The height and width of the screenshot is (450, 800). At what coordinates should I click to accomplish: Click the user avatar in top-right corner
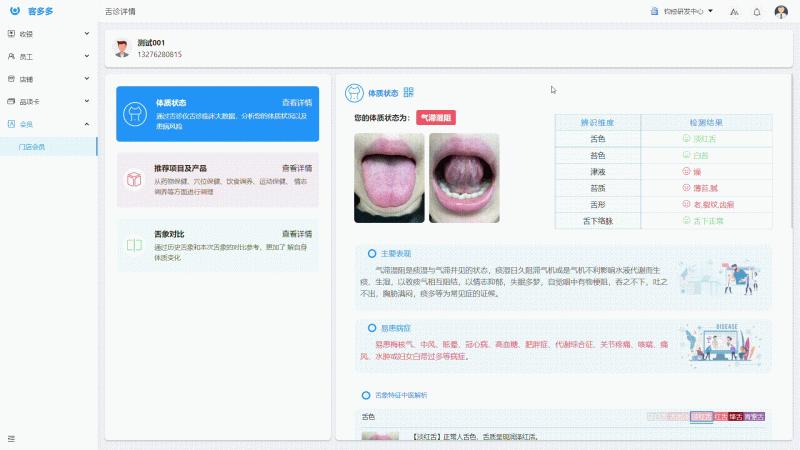click(781, 12)
